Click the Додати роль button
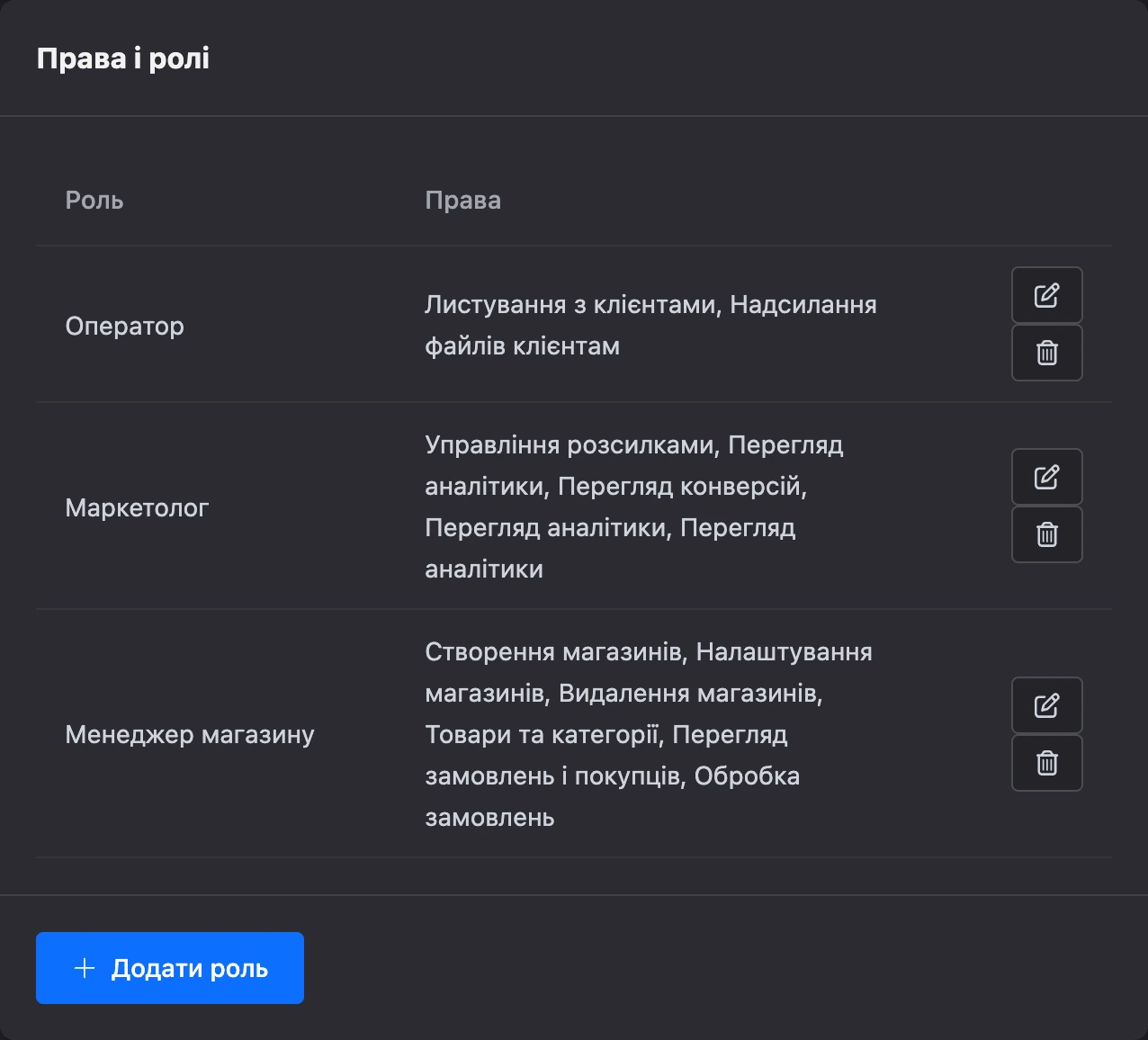This screenshot has height=1040, width=1148. (x=170, y=968)
